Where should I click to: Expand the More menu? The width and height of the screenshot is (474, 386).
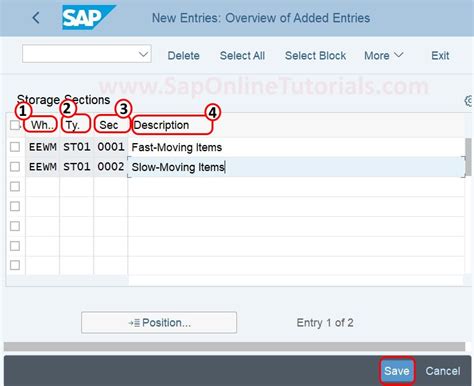pos(384,55)
